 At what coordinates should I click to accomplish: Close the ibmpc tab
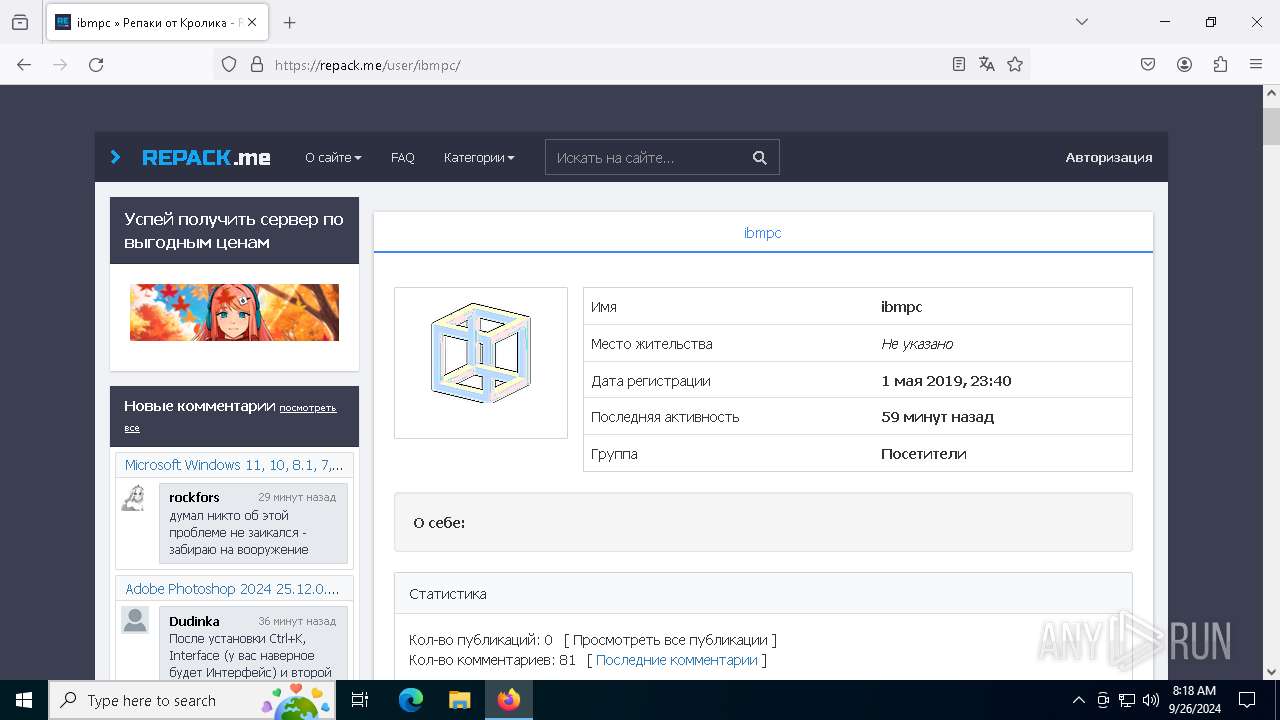(x=251, y=22)
